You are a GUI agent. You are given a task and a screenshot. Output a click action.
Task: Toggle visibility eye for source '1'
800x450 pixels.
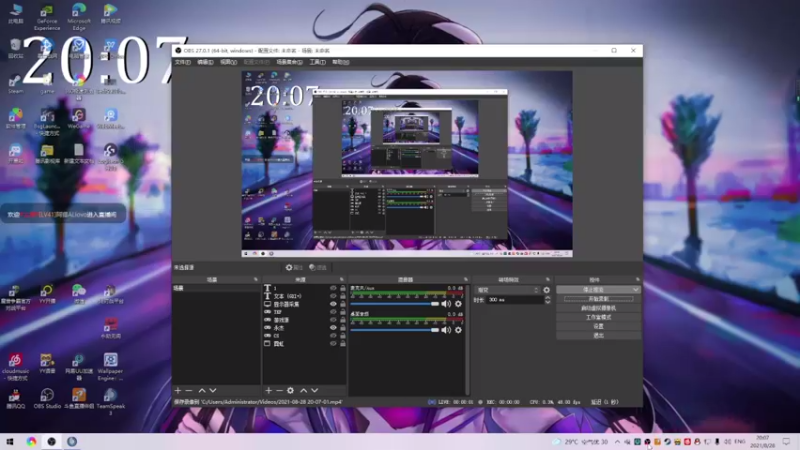333,288
